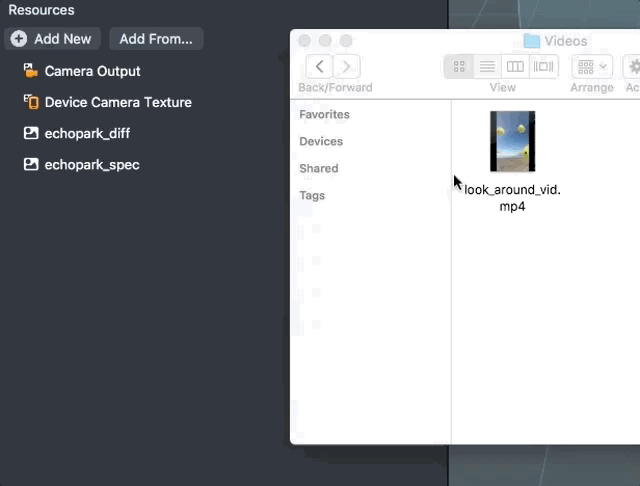The height and width of the screenshot is (486, 640).
Task: Open the Add From... resource menu
Action: (156, 39)
